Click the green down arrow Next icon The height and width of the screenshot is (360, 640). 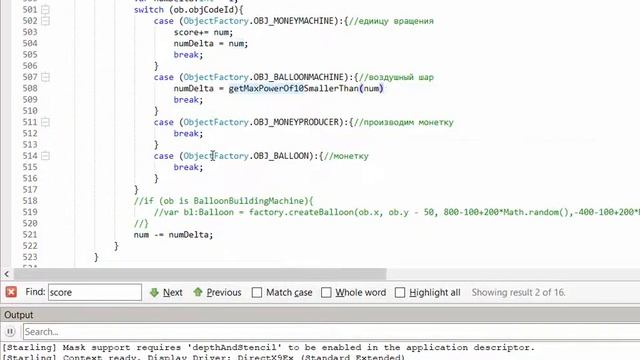[x=154, y=292]
